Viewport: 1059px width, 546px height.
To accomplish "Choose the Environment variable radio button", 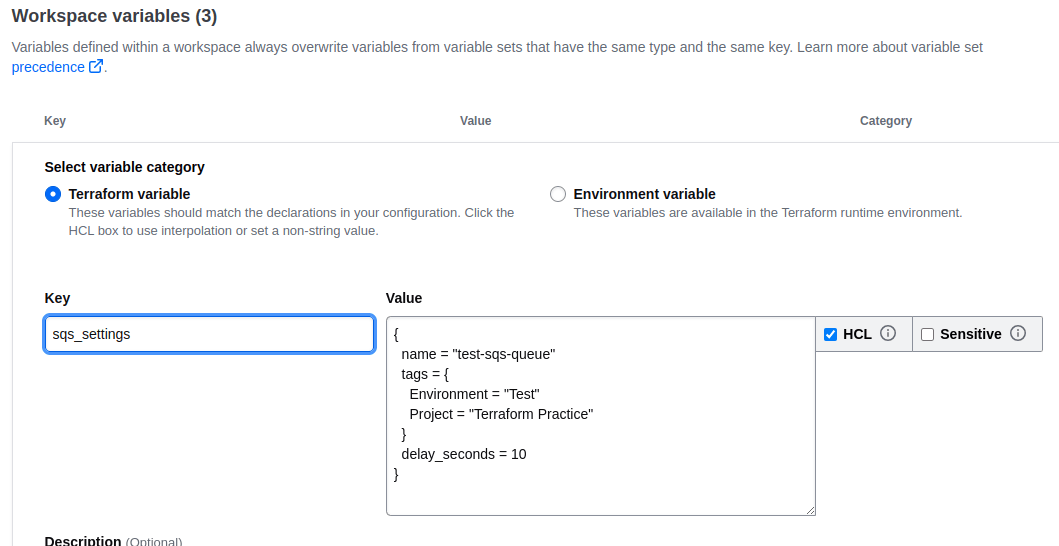I will (x=558, y=194).
